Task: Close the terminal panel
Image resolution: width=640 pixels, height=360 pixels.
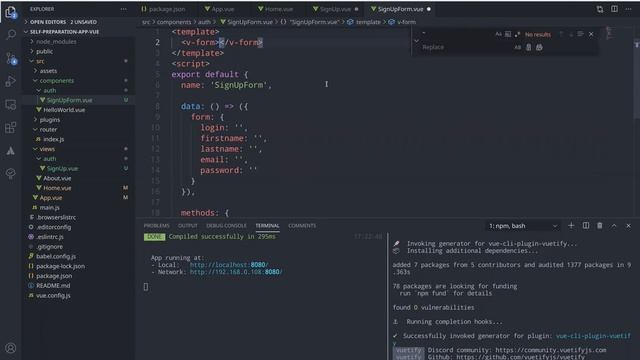Action: click(x=628, y=225)
